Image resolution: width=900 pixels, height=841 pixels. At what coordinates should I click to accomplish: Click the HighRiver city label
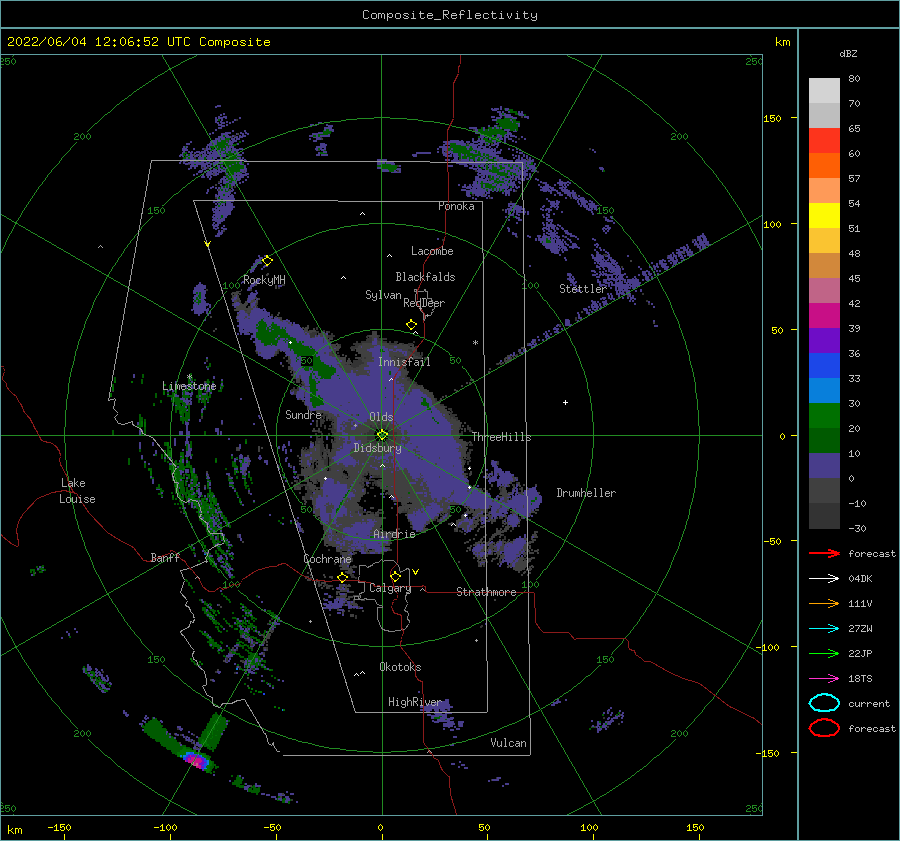pyautogui.click(x=415, y=702)
